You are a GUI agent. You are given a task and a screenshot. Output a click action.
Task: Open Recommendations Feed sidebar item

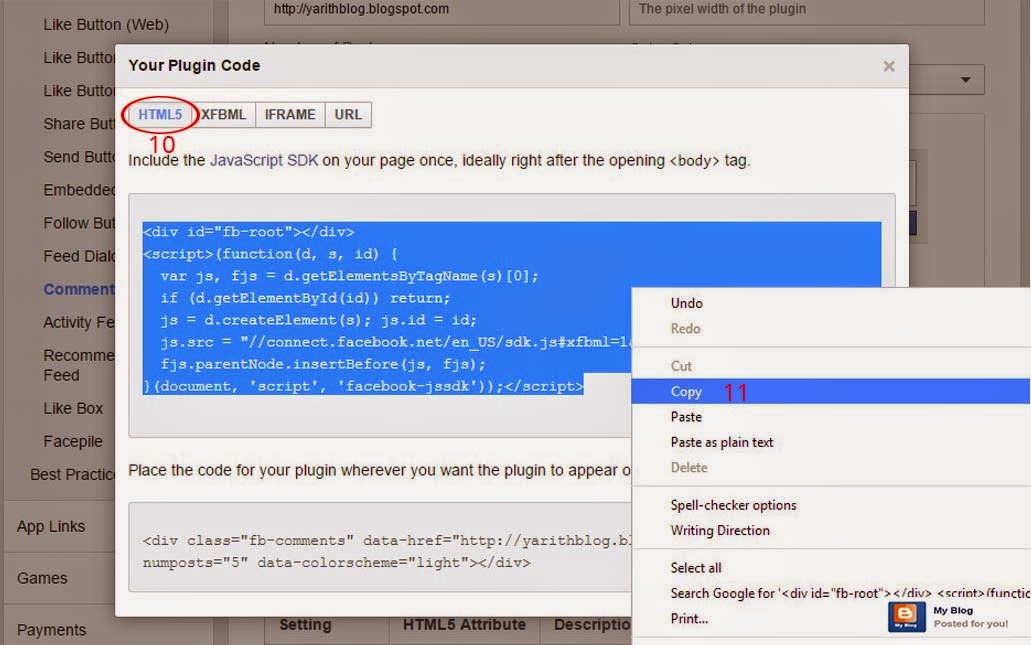click(x=79, y=365)
